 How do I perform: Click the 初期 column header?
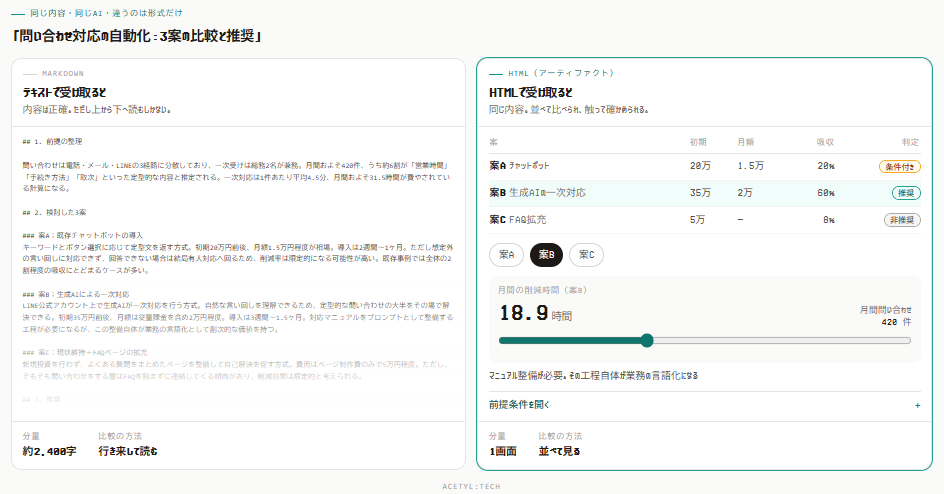tap(698, 142)
